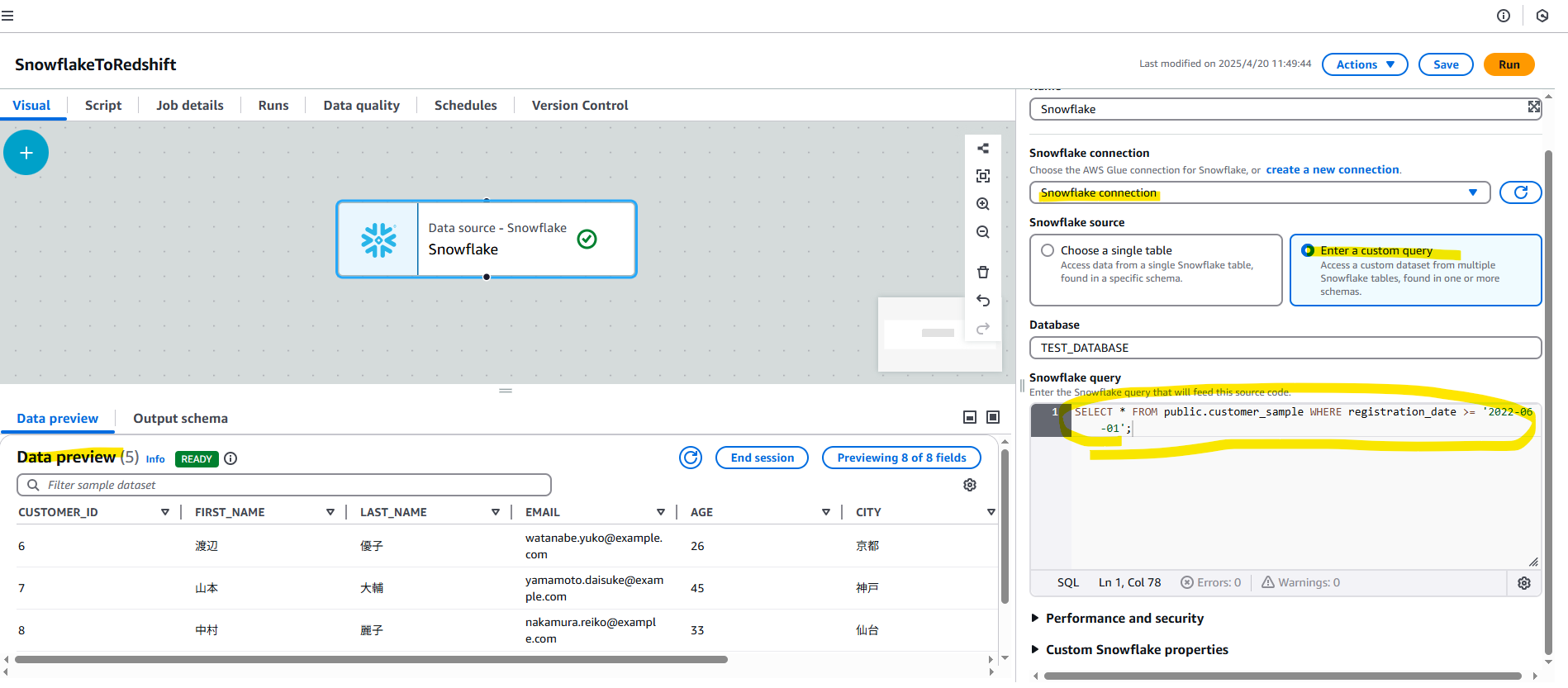The width and height of the screenshot is (1568, 688).
Task: Minimize the preview panel with split icon
Action: pyautogui.click(x=970, y=418)
